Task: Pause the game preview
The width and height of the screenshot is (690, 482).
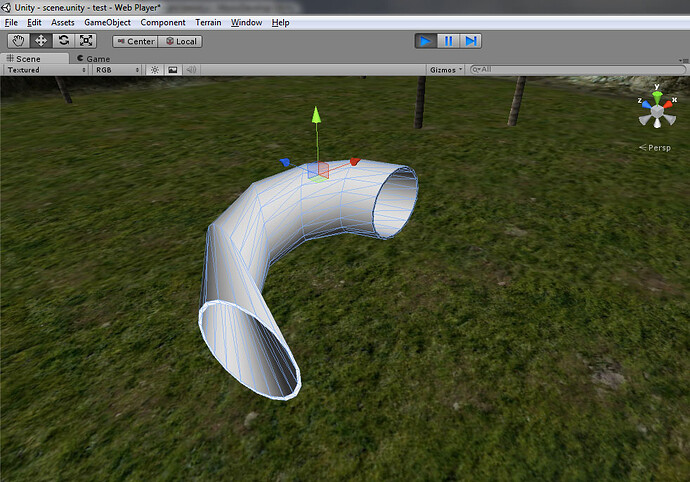Action: coord(448,41)
